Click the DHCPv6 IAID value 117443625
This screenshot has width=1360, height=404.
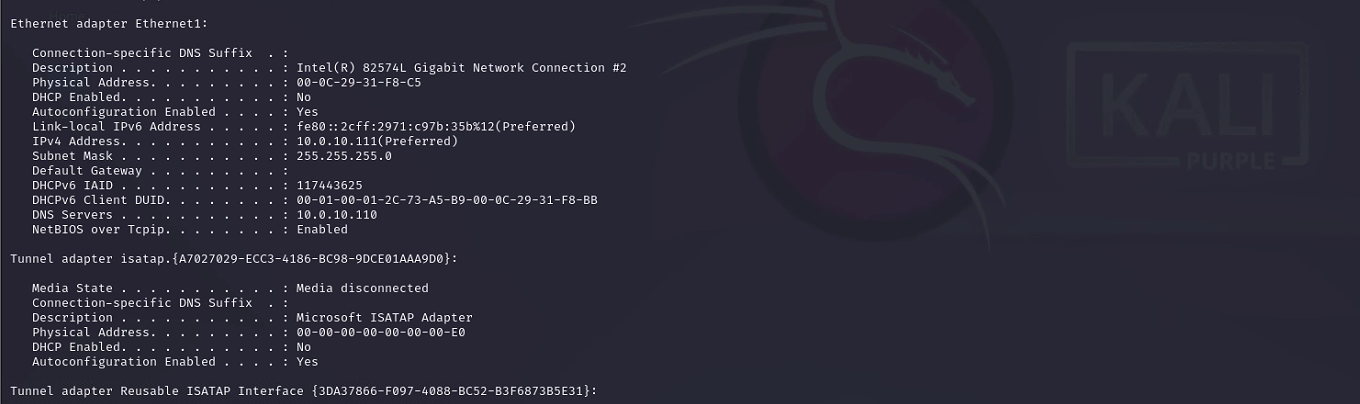coord(329,185)
